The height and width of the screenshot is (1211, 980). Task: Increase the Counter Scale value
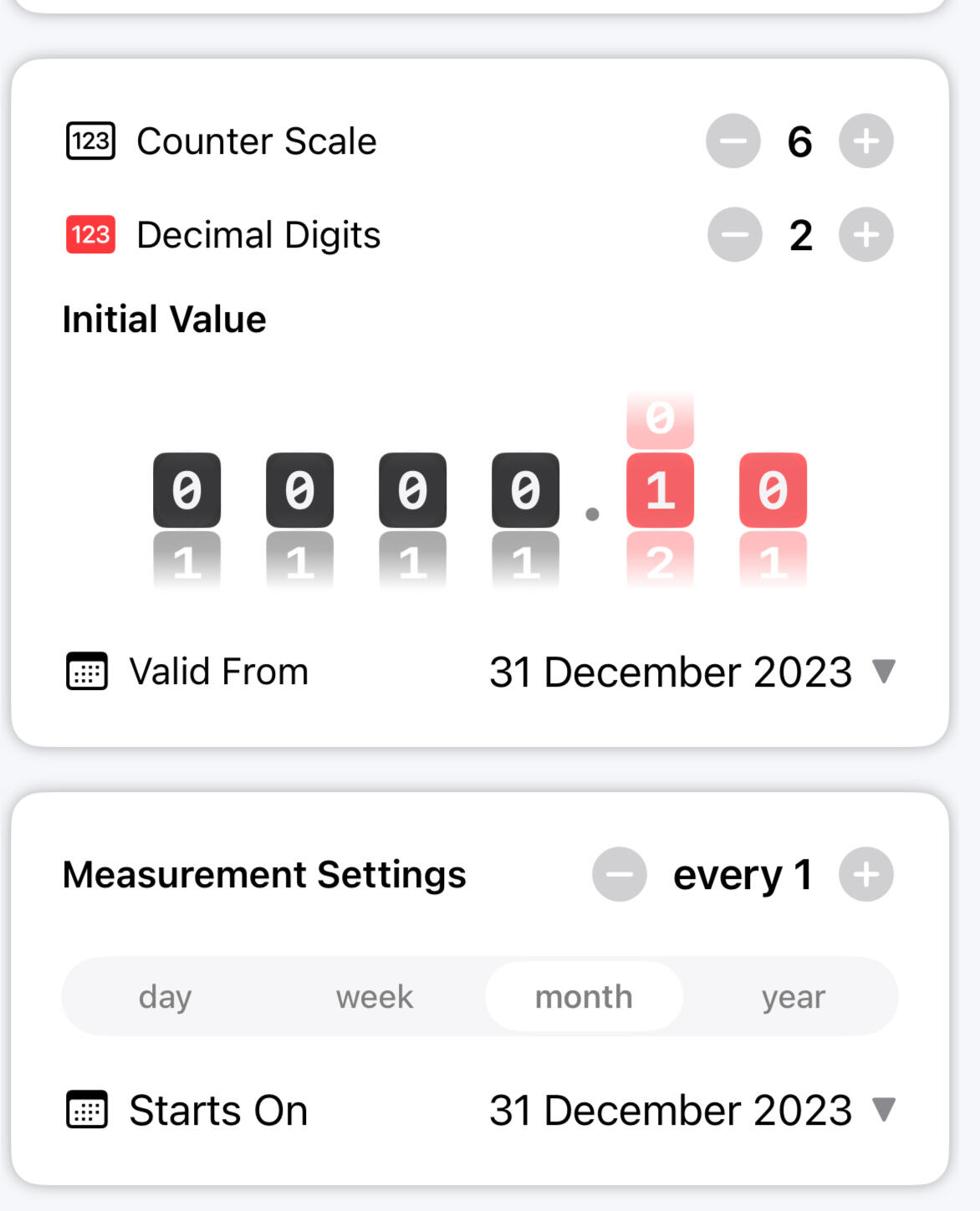(x=866, y=141)
